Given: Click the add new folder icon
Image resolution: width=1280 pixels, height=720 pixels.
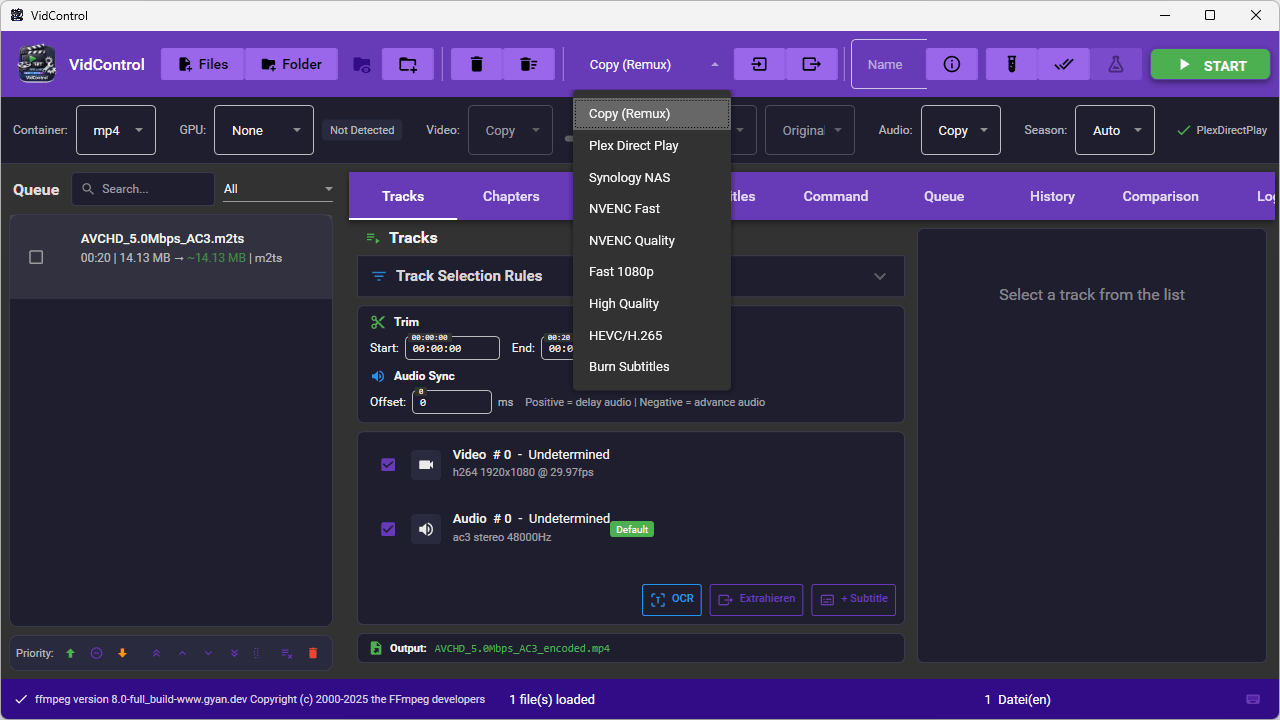Looking at the screenshot, I should [x=408, y=64].
